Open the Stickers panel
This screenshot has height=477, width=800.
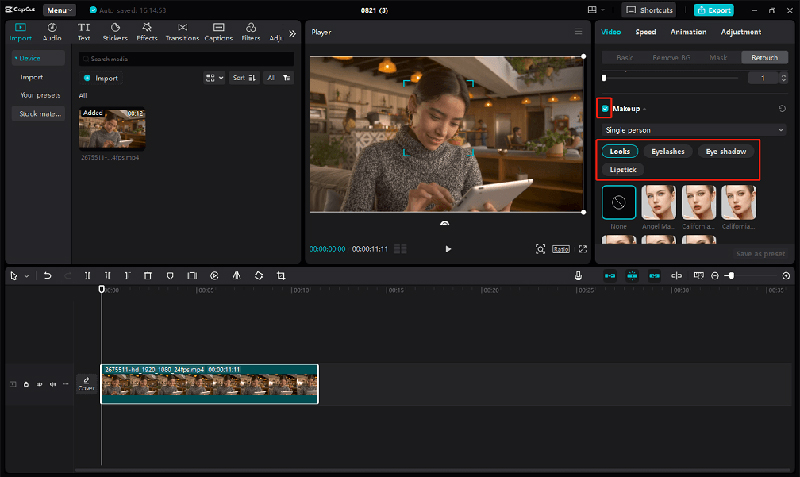[115, 31]
